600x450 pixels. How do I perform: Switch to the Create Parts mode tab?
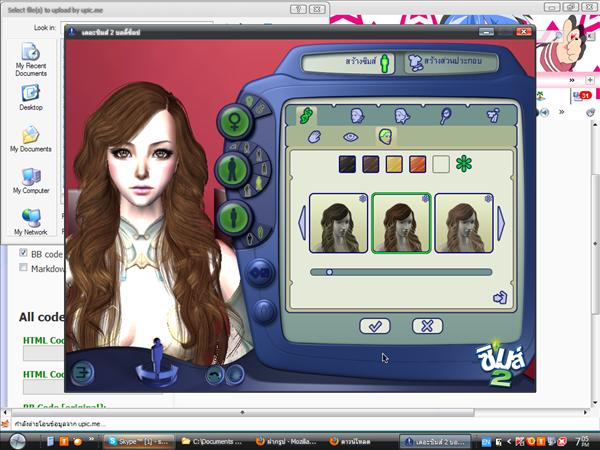click(x=450, y=62)
